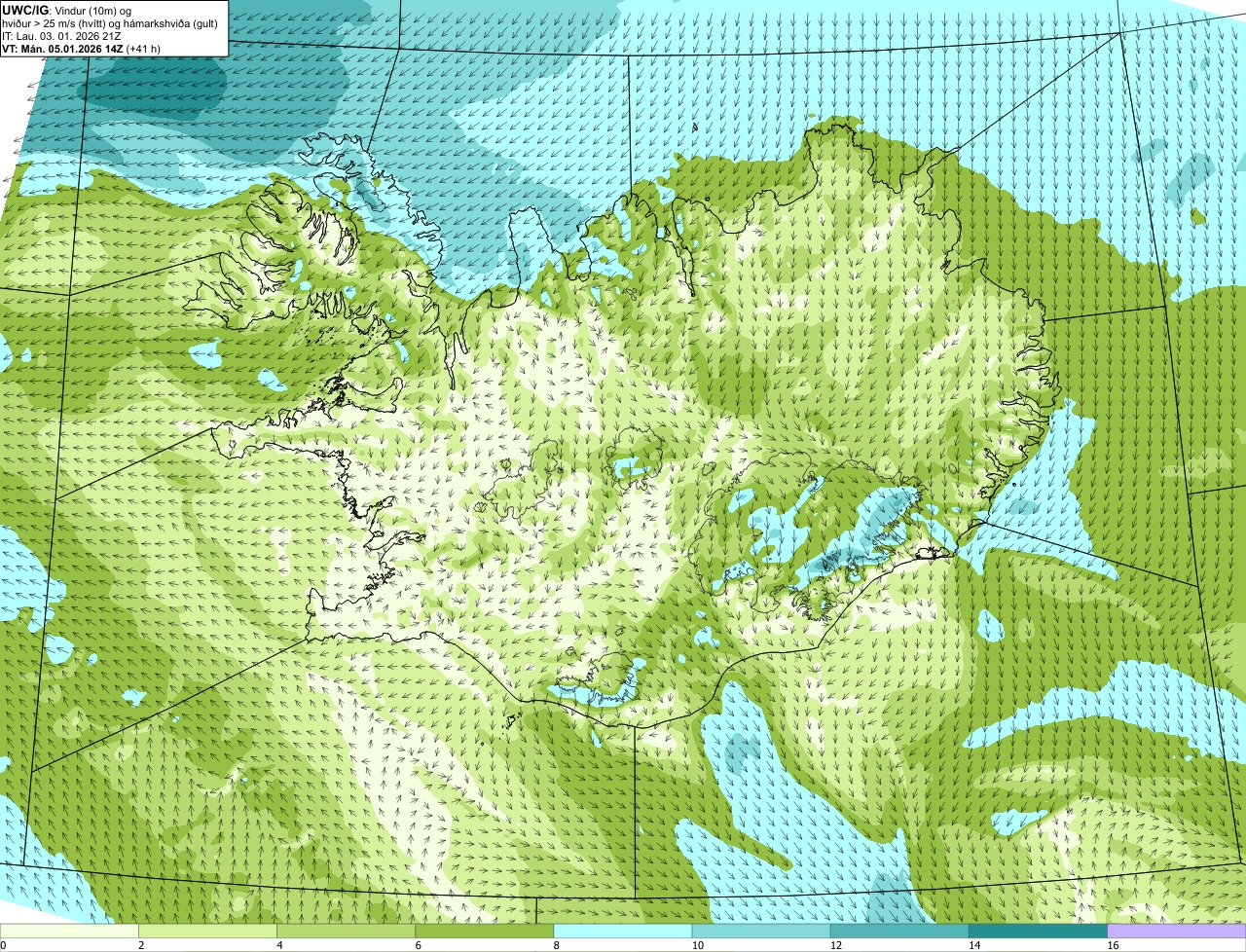Click the pale yellow 0–2 m/s legend swatch

[x=69, y=932]
